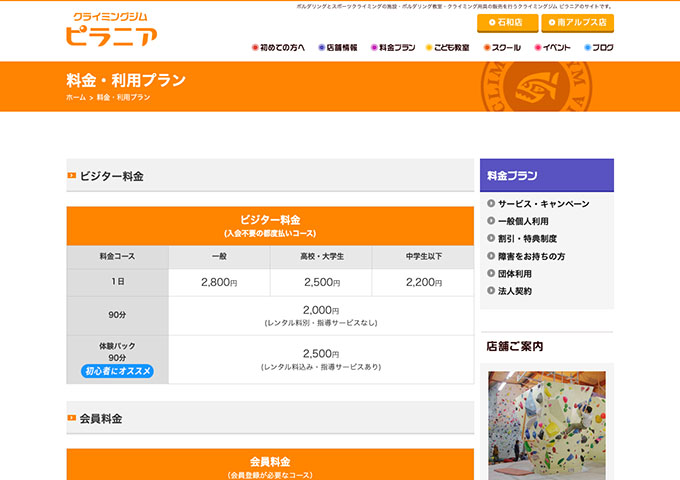The width and height of the screenshot is (680, 480).
Task: Go to the こども教室 page
Action: pos(450,47)
